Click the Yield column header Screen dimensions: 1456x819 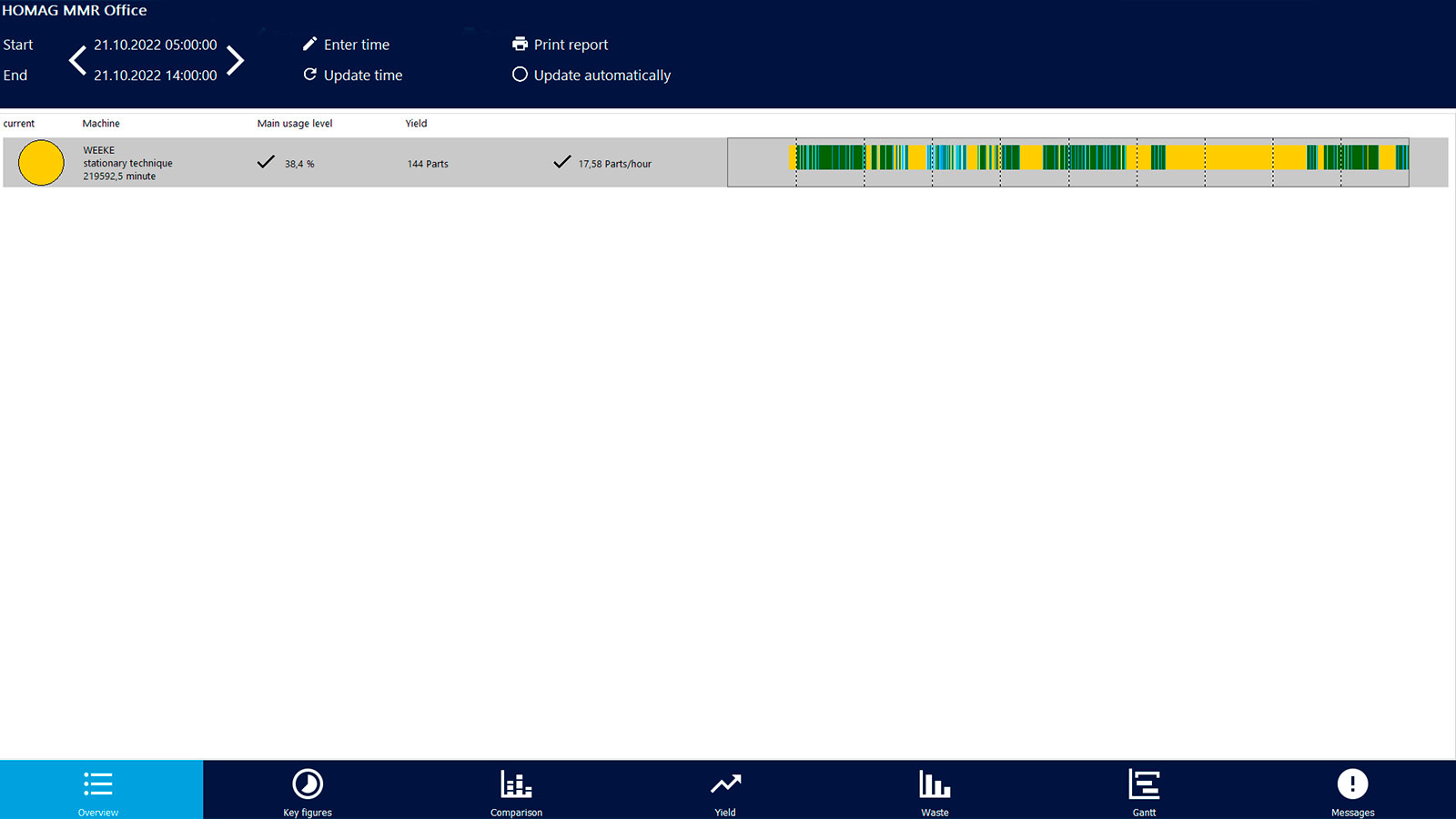(416, 123)
